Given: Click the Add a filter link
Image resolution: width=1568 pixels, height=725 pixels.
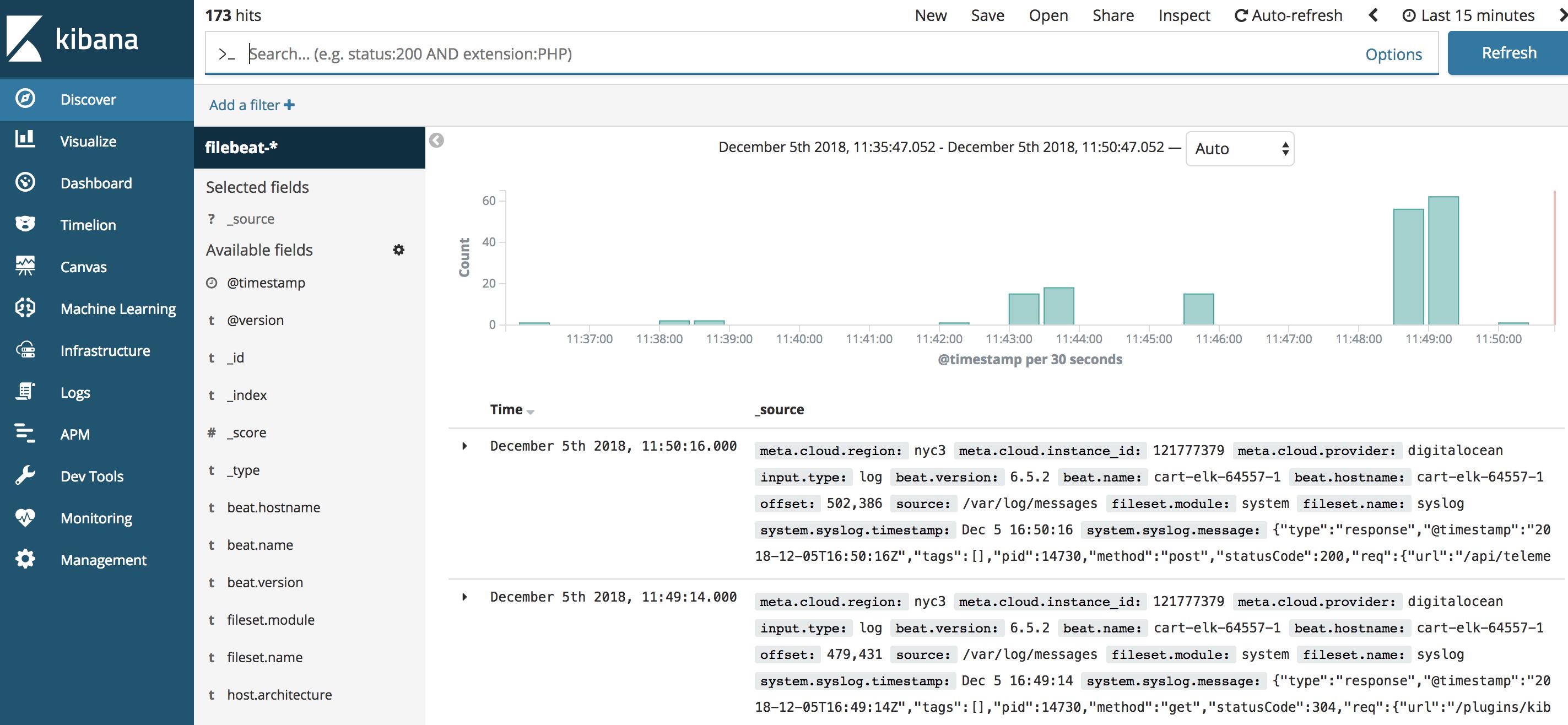Looking at the screenshot, I should [251, 105].
